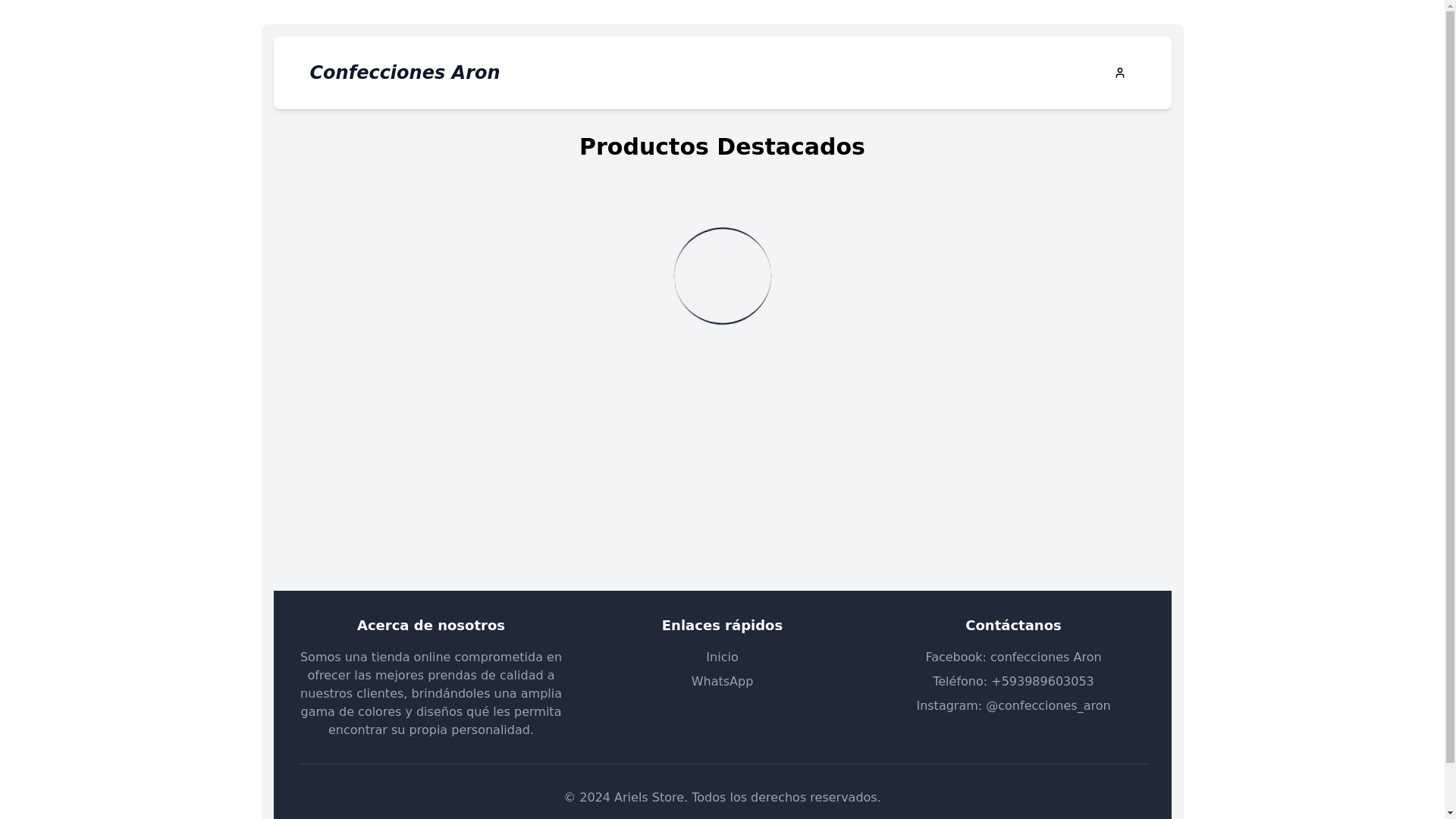This screenshot has height=819, width=1456.
Task: Click the Contáctanos heading
Action: (1013, 626)
